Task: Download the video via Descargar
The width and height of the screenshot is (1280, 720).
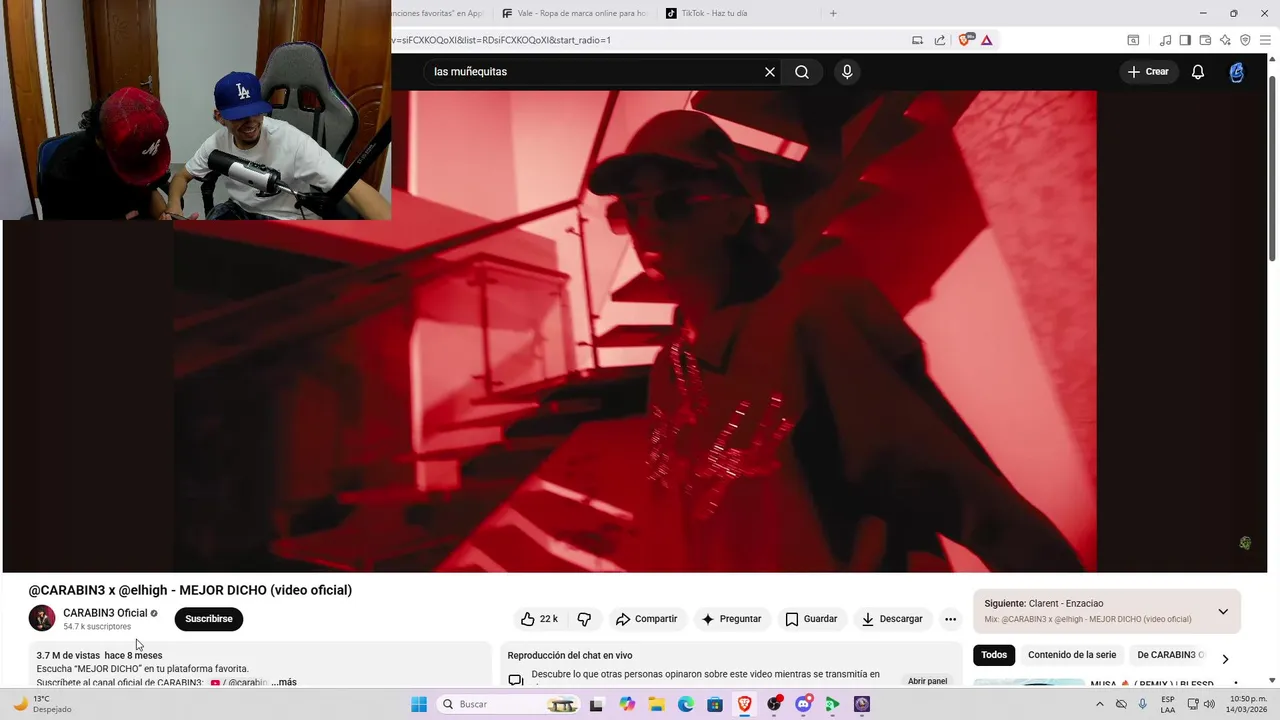Action: pyautogui.click(x=892, y=619)
